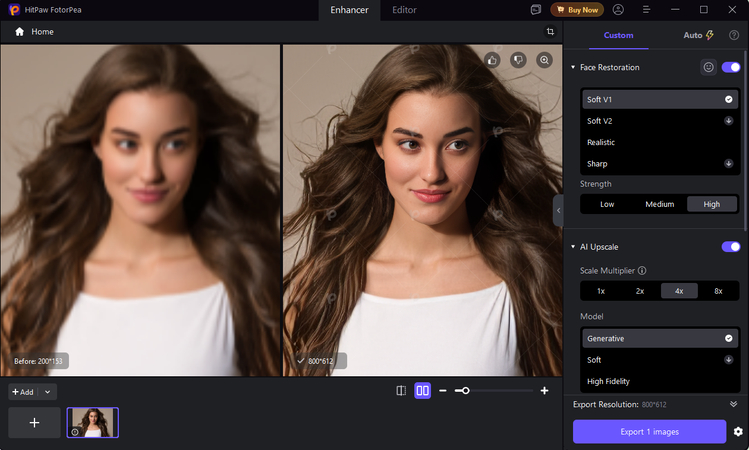The width and height of the screenshot is (749, 450).
Task: Download the Soft V2 model
Action: click(x=728, y=121)
